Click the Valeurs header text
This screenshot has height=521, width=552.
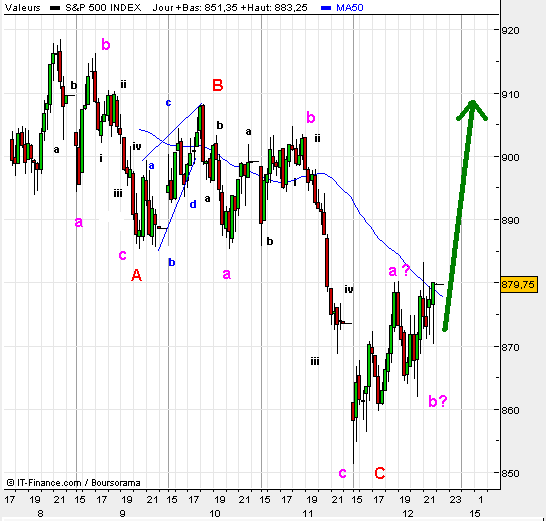click(x=23, y=7)
